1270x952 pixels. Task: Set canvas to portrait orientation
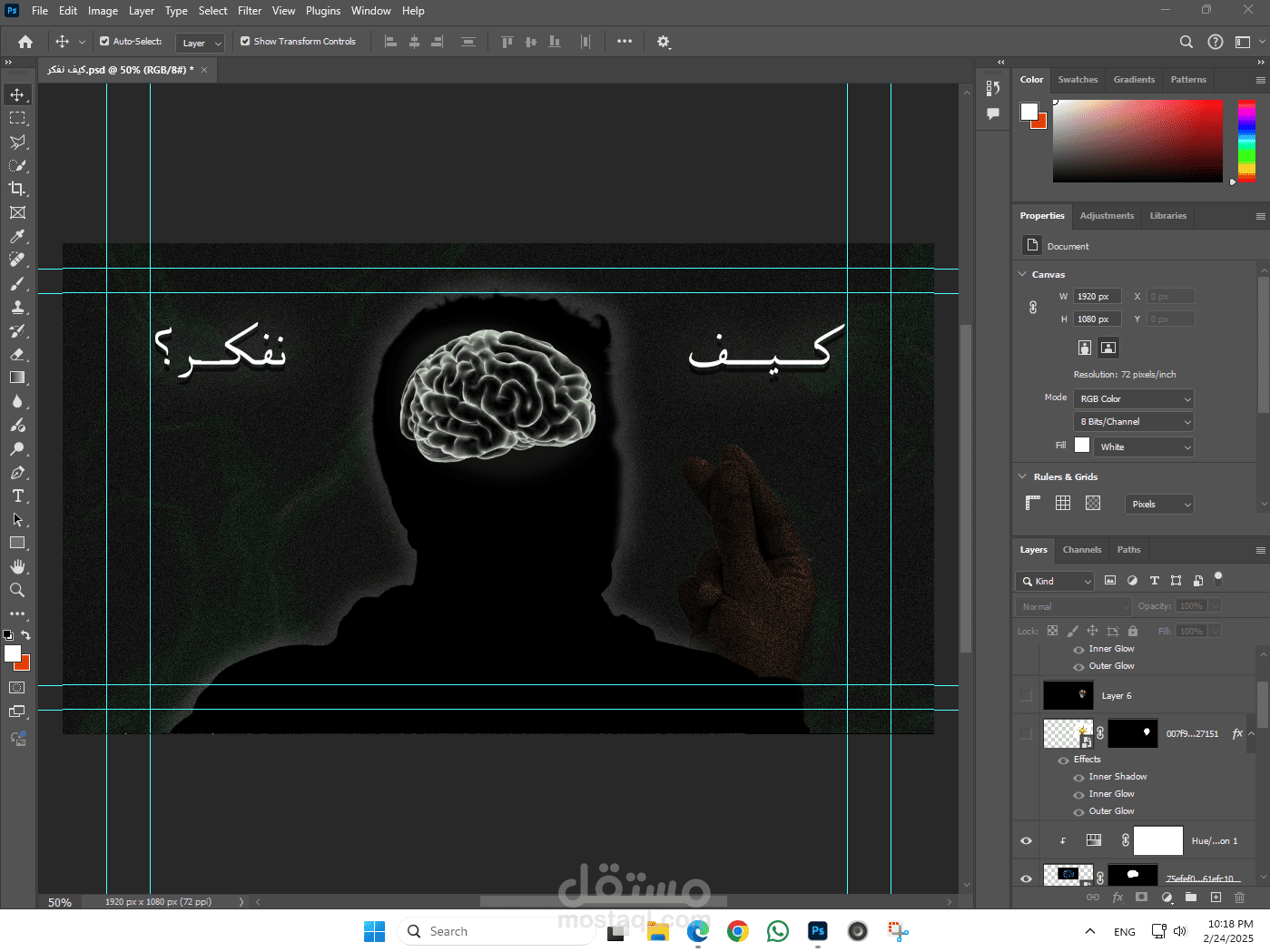point(1084,348)
